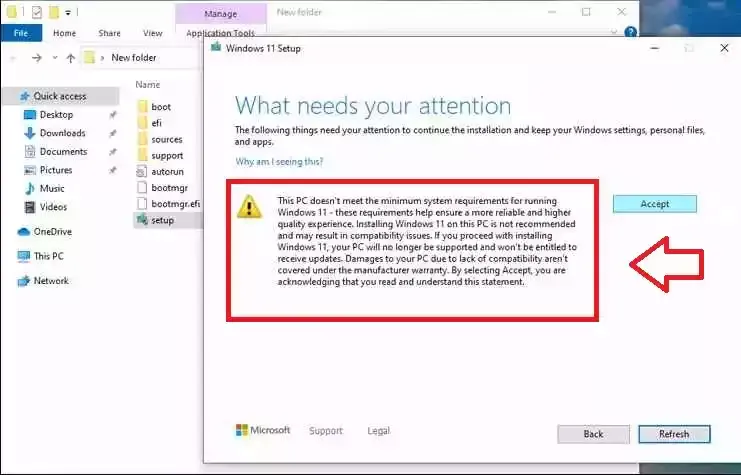Switch to the View ribbon tab

pos(152,33)
